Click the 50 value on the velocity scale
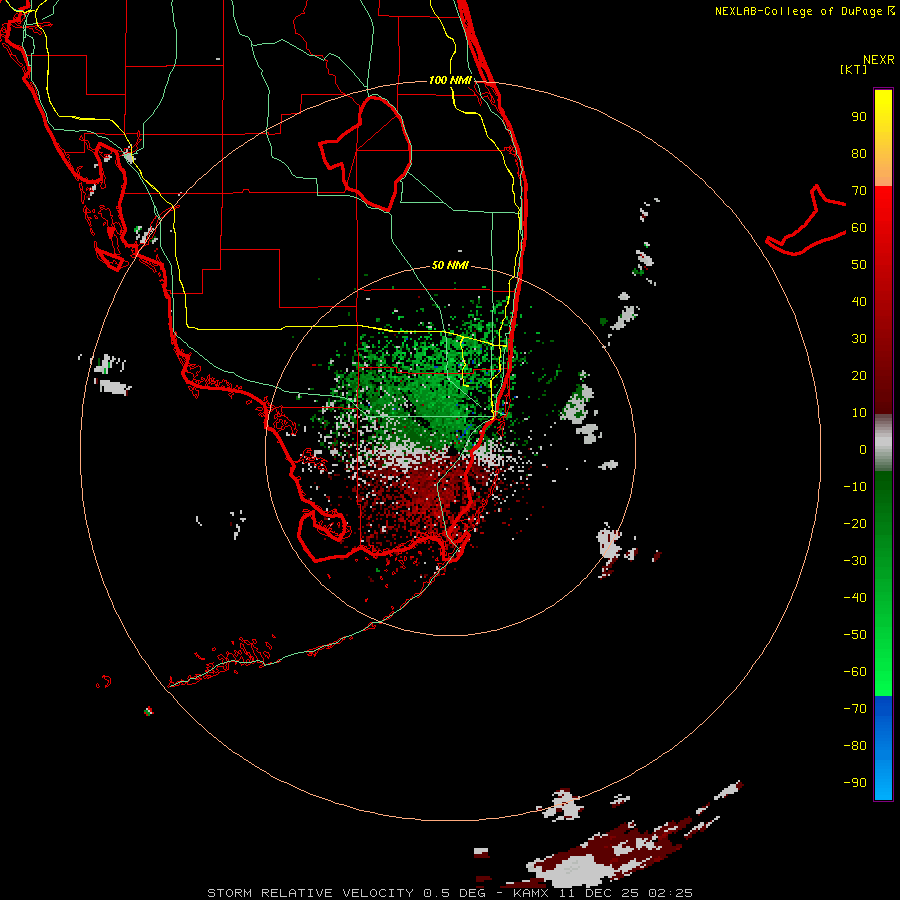This screenshot has width=900, height=900. (859, 265)
